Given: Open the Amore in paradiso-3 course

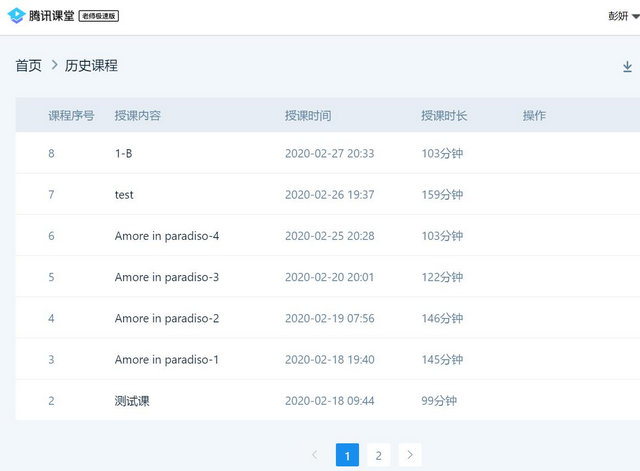Looking at the screenshot, I should pos(166,277).
